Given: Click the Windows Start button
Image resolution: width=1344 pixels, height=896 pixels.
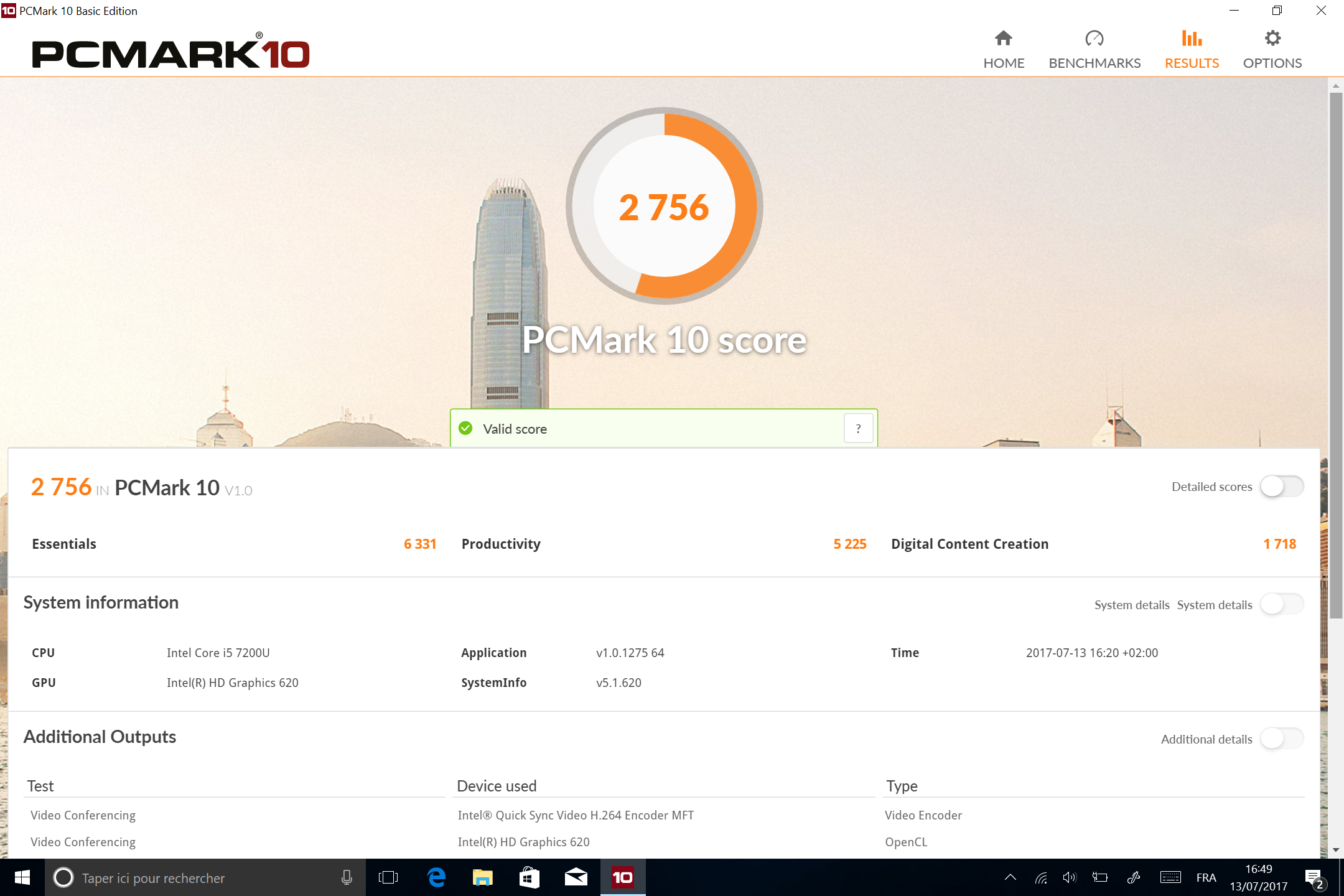Looking at the screenshot, I should coord(22,877).
